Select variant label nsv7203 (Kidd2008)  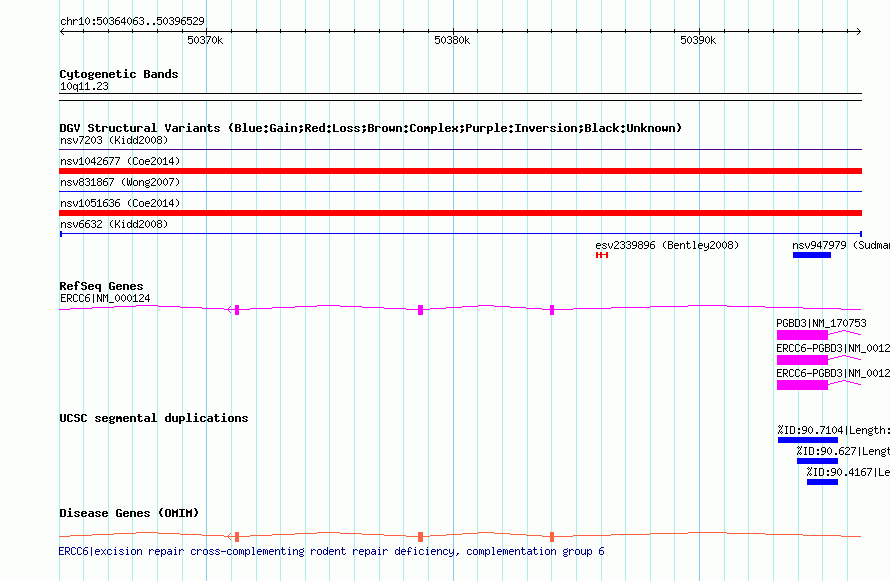coord(114,140)
